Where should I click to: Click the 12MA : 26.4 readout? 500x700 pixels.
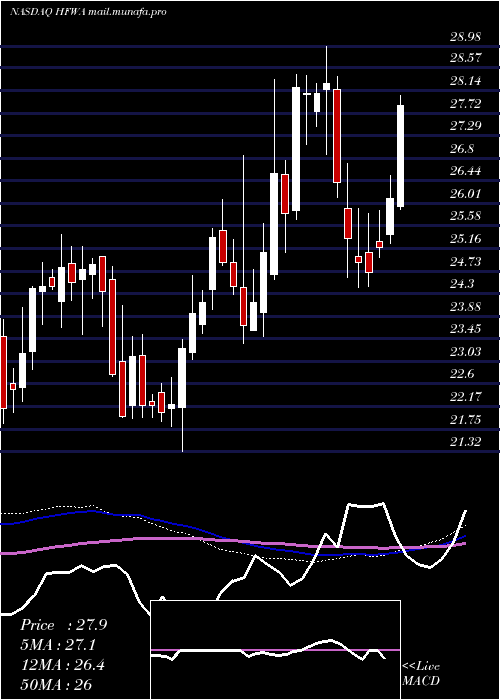pos(62,665)
